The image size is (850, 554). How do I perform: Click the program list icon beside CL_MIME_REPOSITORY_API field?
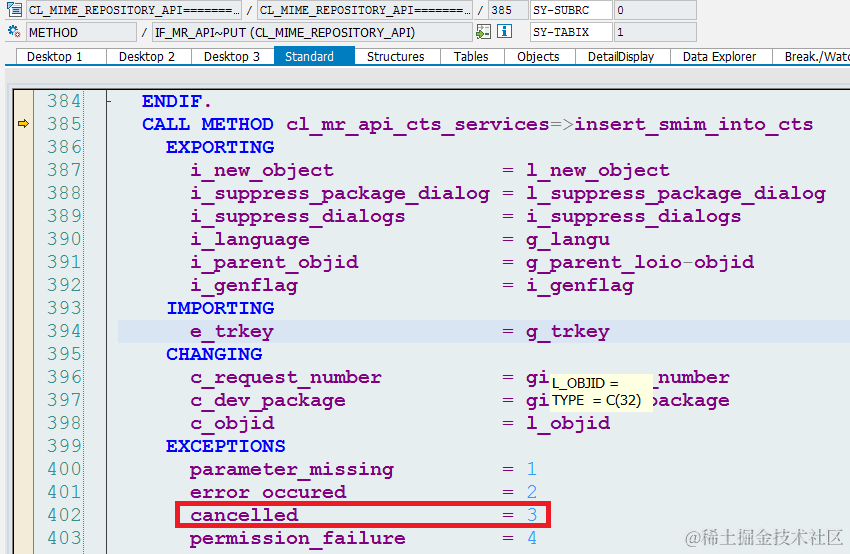[x=15, y=9]
